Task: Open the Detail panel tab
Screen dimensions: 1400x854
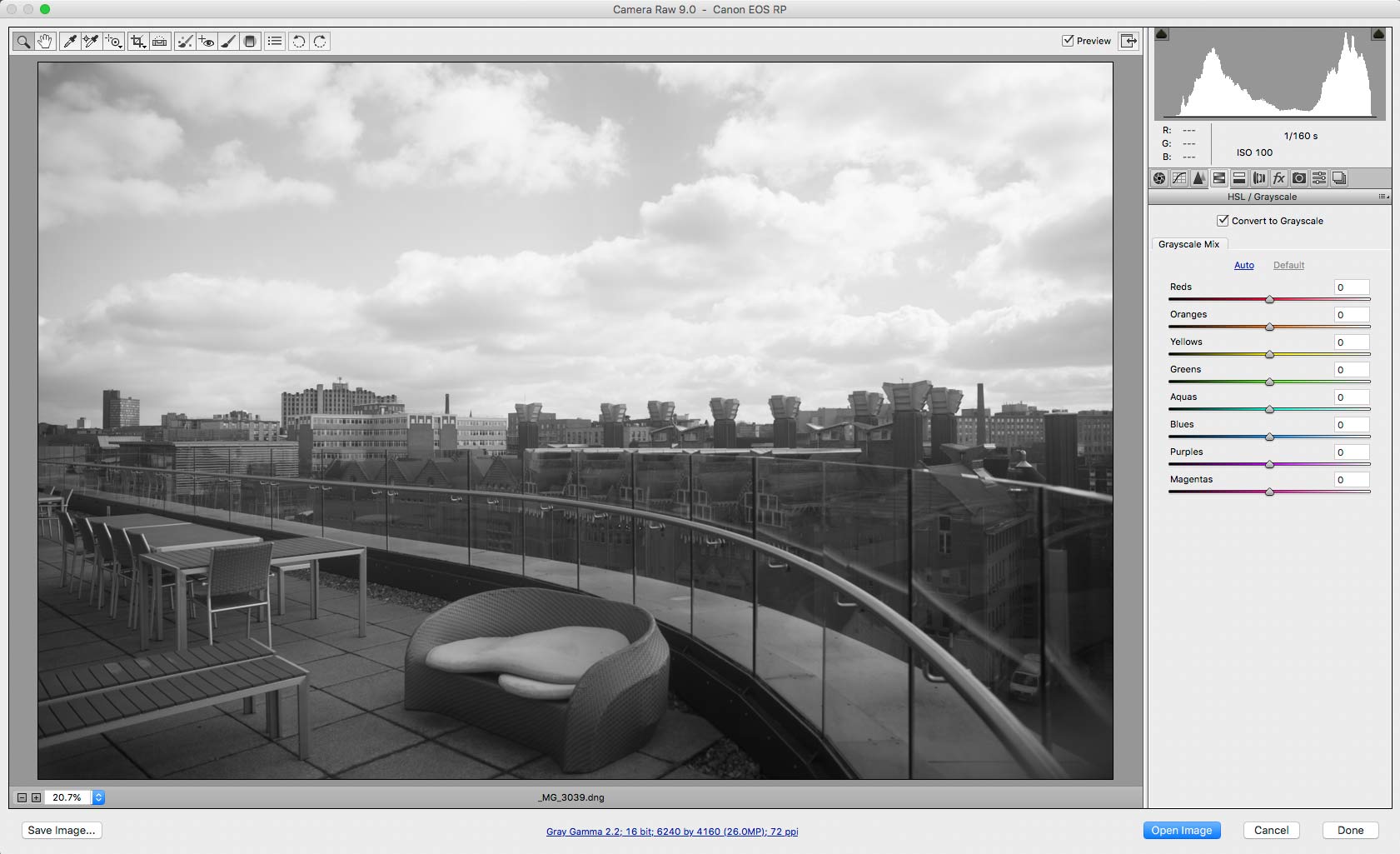Action: [1199, 178]
